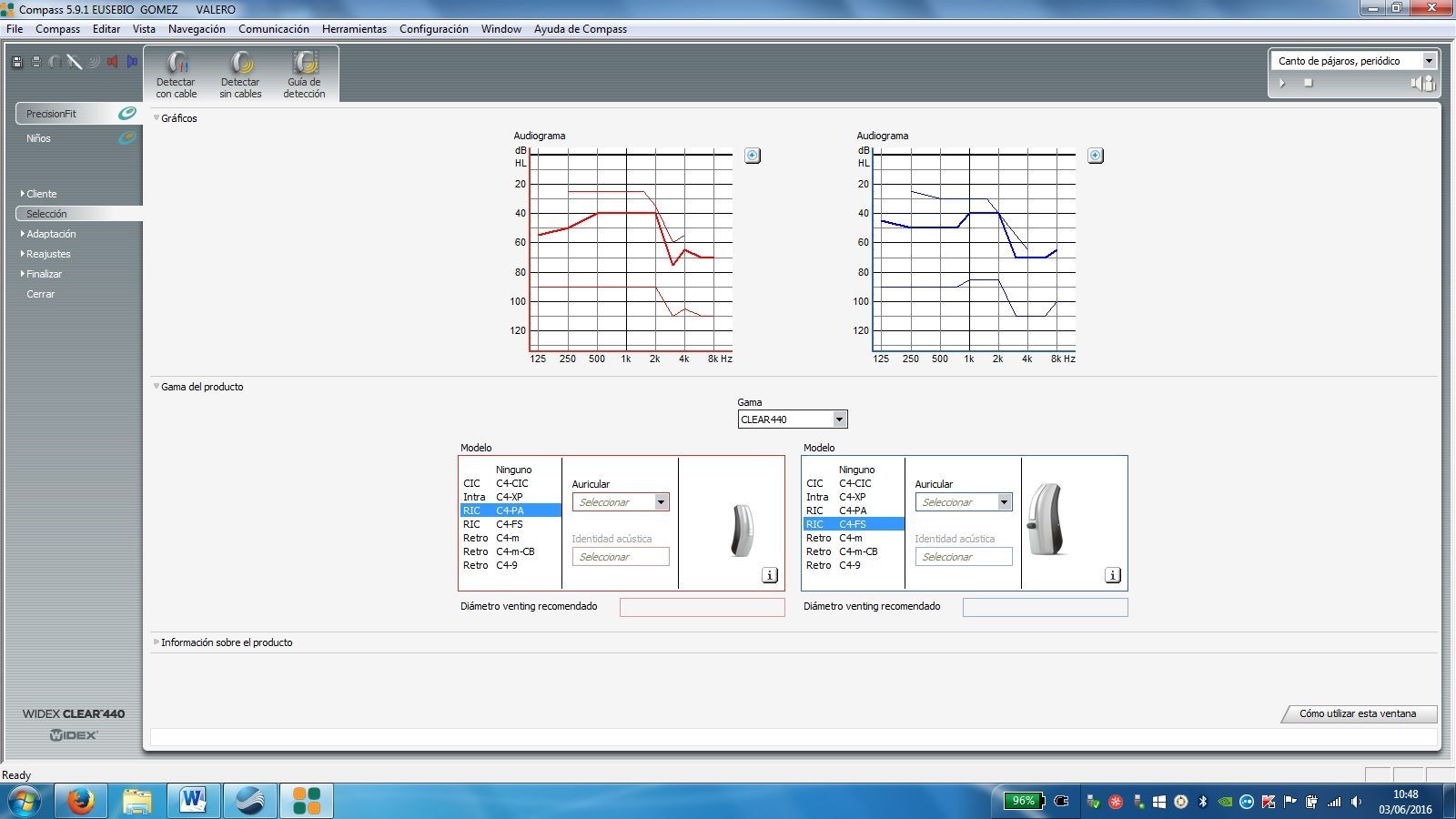Click the sound speaker-person icon
Screen dimensions: 1456x819
coord(1422,83)
